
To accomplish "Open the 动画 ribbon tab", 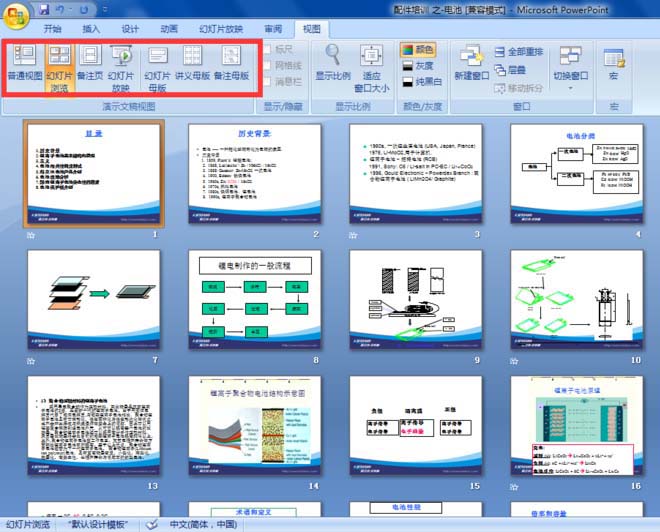I will point(169,29).
